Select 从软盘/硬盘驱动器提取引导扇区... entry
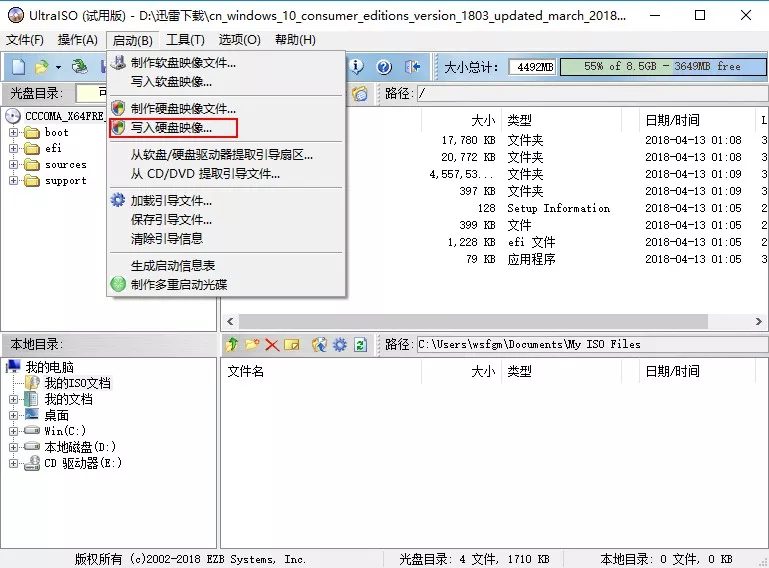The height and width of the screenshot is (568, 769). [x=226, y=155]
